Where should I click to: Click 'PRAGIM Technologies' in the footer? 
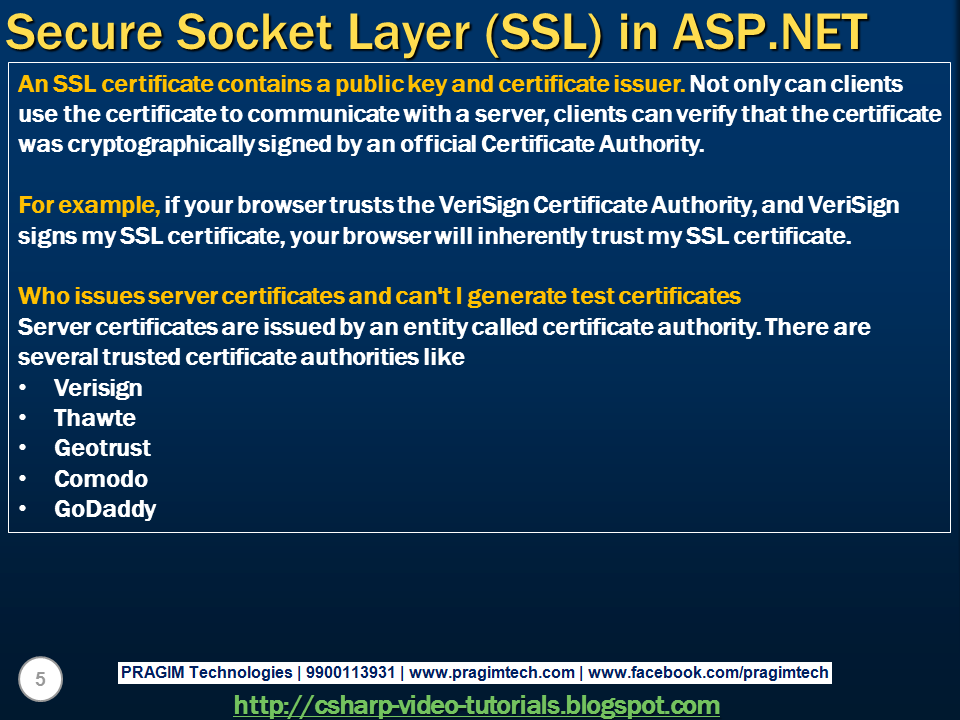click(x=206, y=672)
